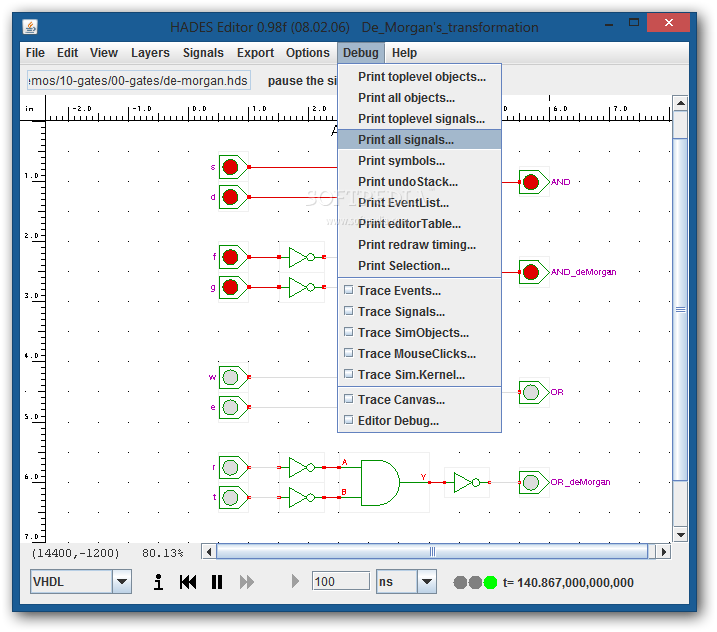This screenshot has width=717, height=632.
Task: Toggle input pin 'f'
Action: pyautogui.click(x=230, y=257)
